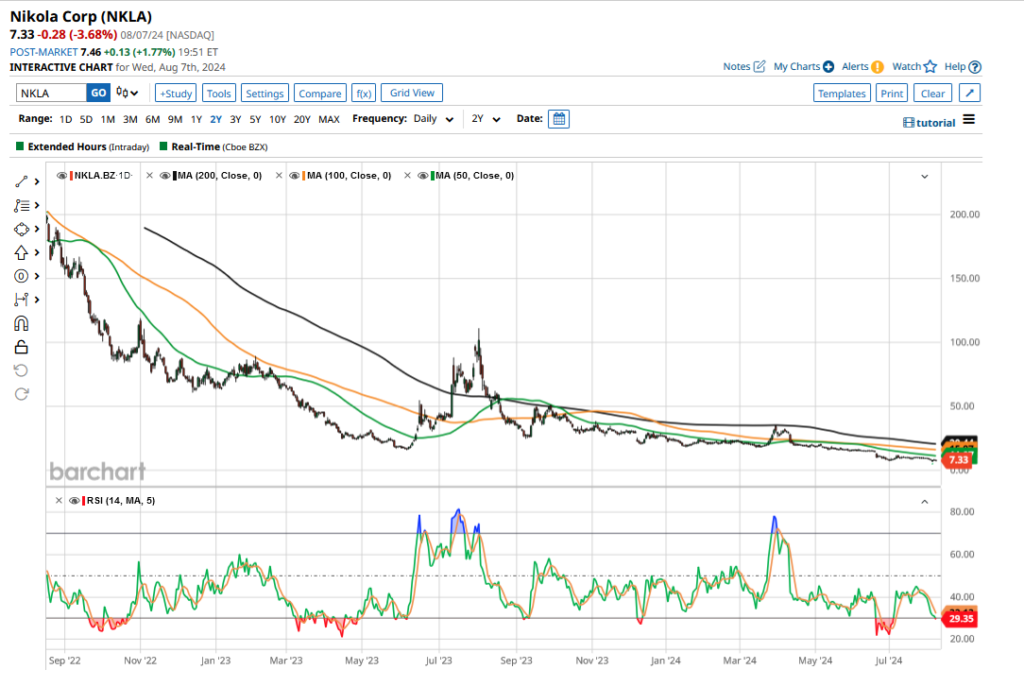Click the NKLA symbol input field
1024x687 pixels.
click(50, 93)
